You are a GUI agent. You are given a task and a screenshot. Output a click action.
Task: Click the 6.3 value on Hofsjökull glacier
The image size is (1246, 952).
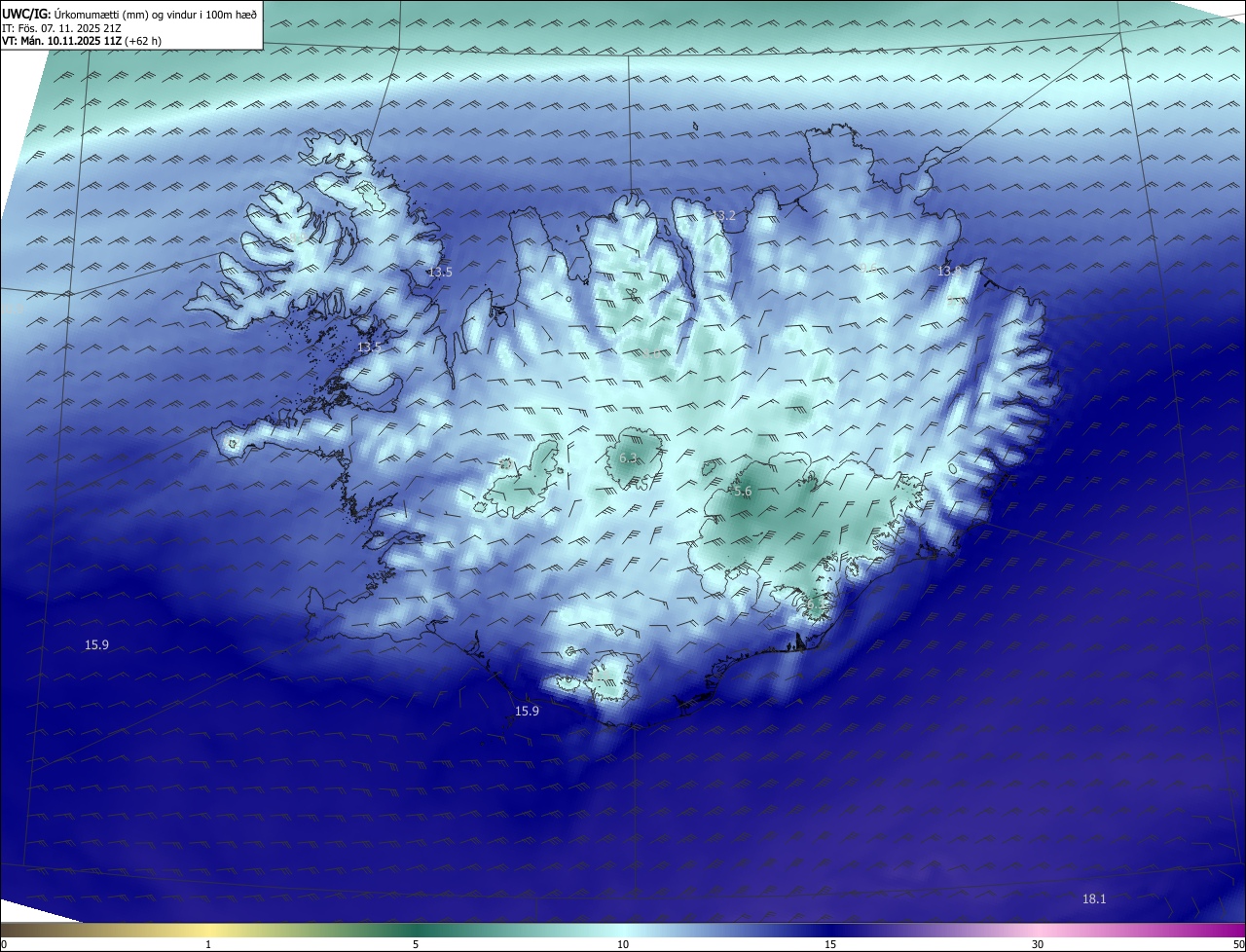628,458
